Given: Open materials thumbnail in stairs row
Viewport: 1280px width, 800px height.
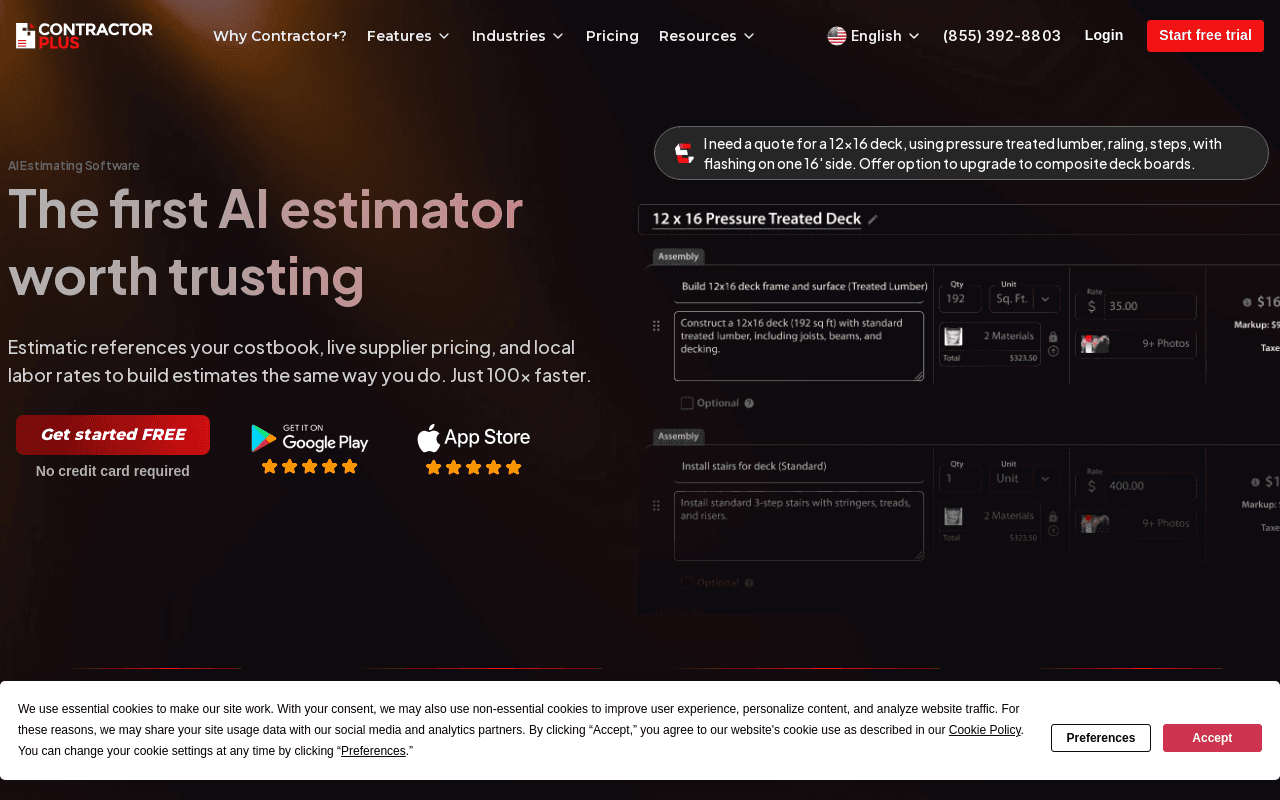Looking at the screenshot, I should point(953,517).
